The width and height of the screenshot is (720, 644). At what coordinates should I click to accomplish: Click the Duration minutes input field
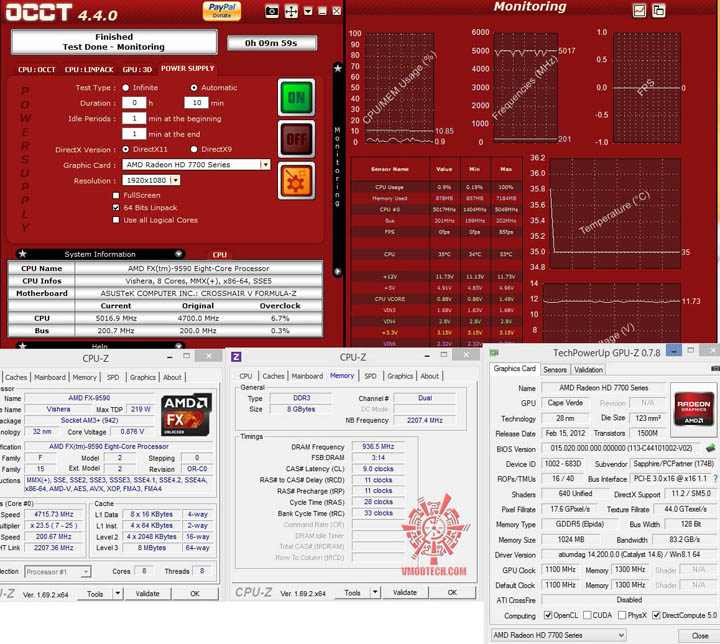coord(197,103)
